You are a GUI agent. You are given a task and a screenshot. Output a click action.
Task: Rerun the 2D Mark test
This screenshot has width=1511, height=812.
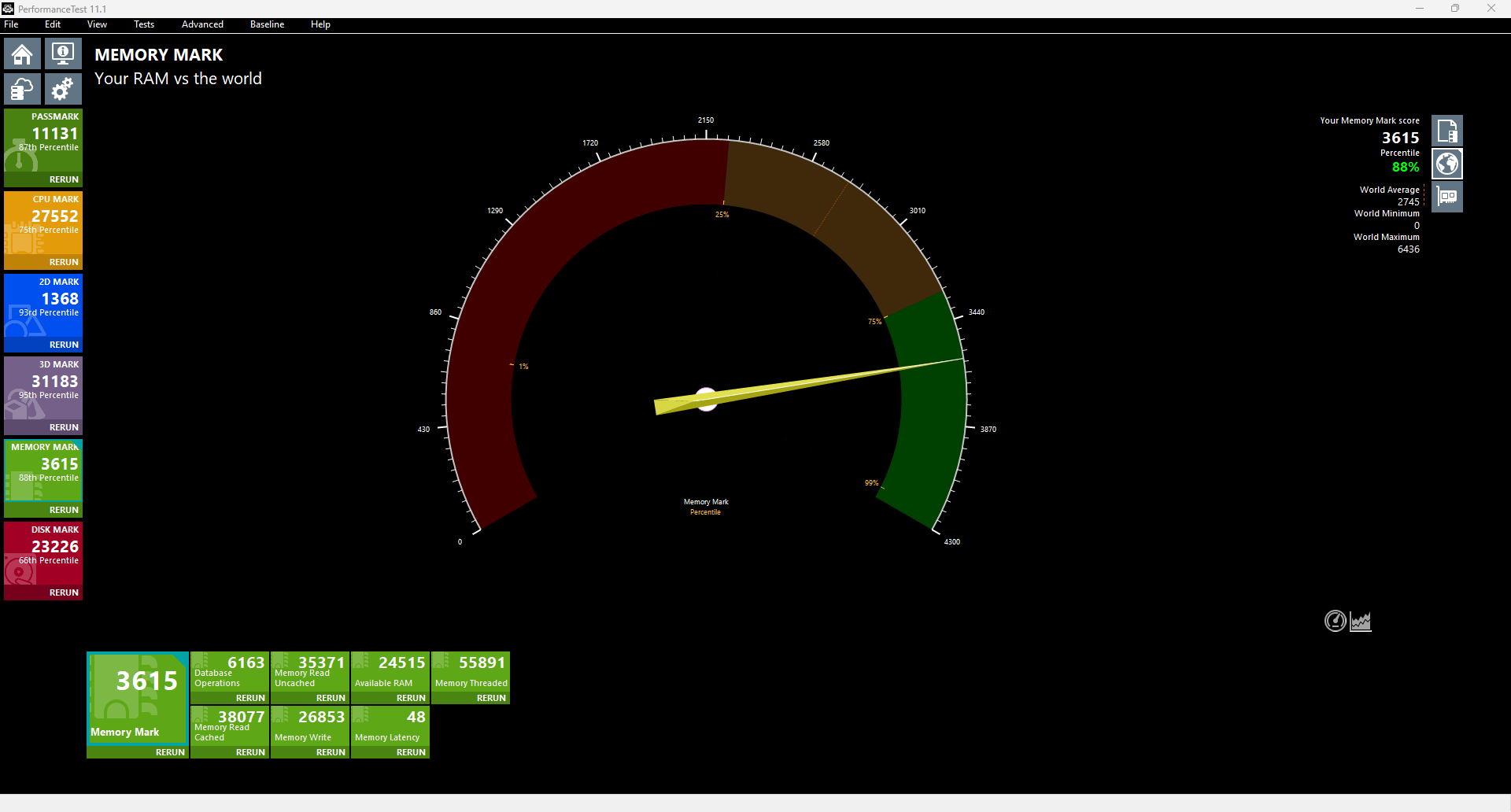(x=64, y=345)
